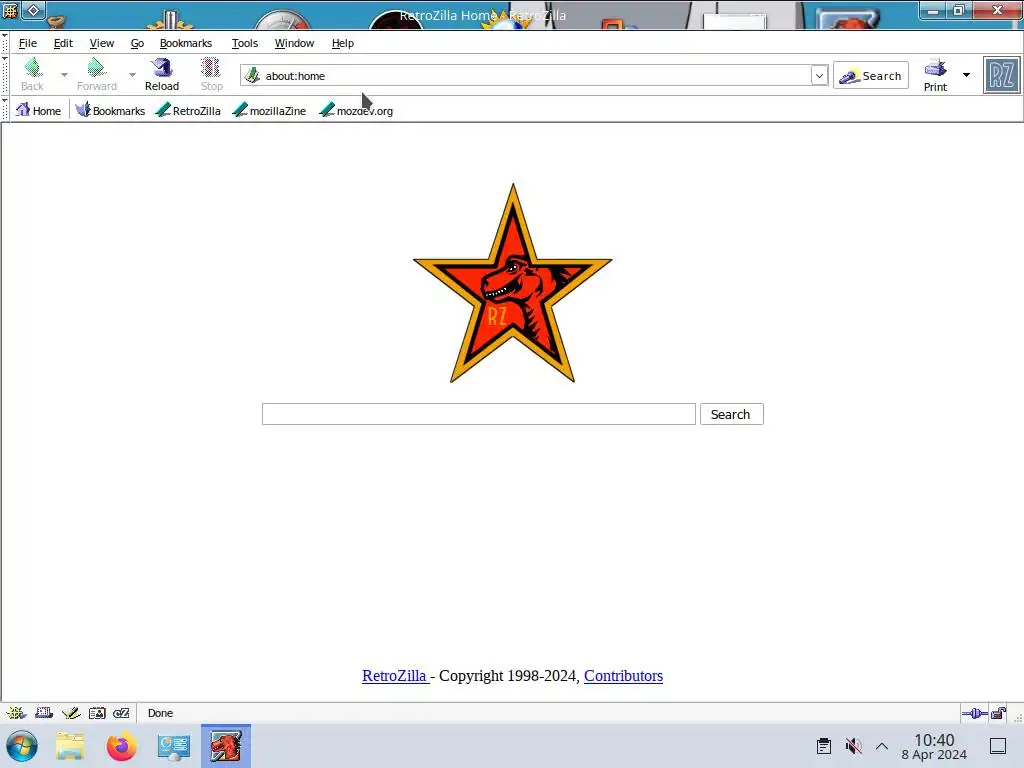Launch Firefox from the taskbar
The height and width of the screenshot is (768, 1024).
click(122, 746)
